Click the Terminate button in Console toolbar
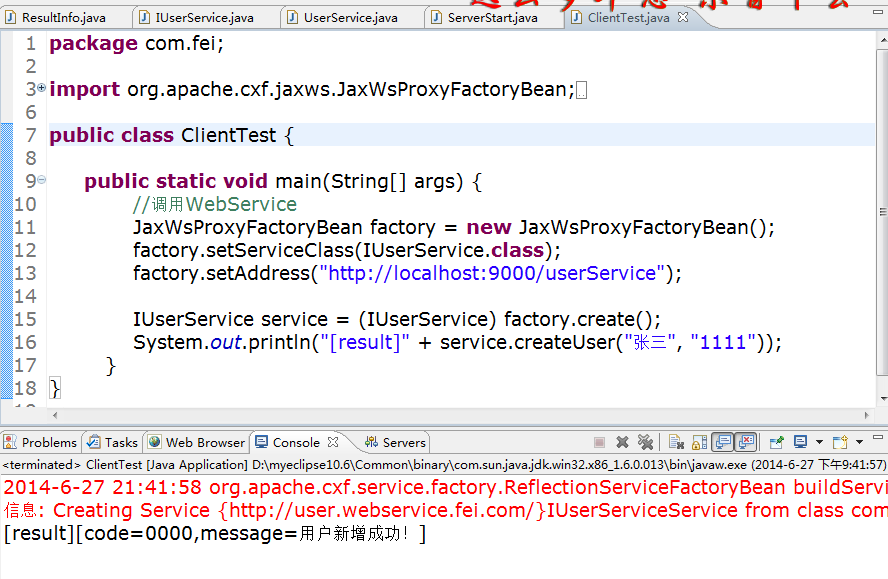The height and width of the screenshot is (579, 888). coord(599,442)
